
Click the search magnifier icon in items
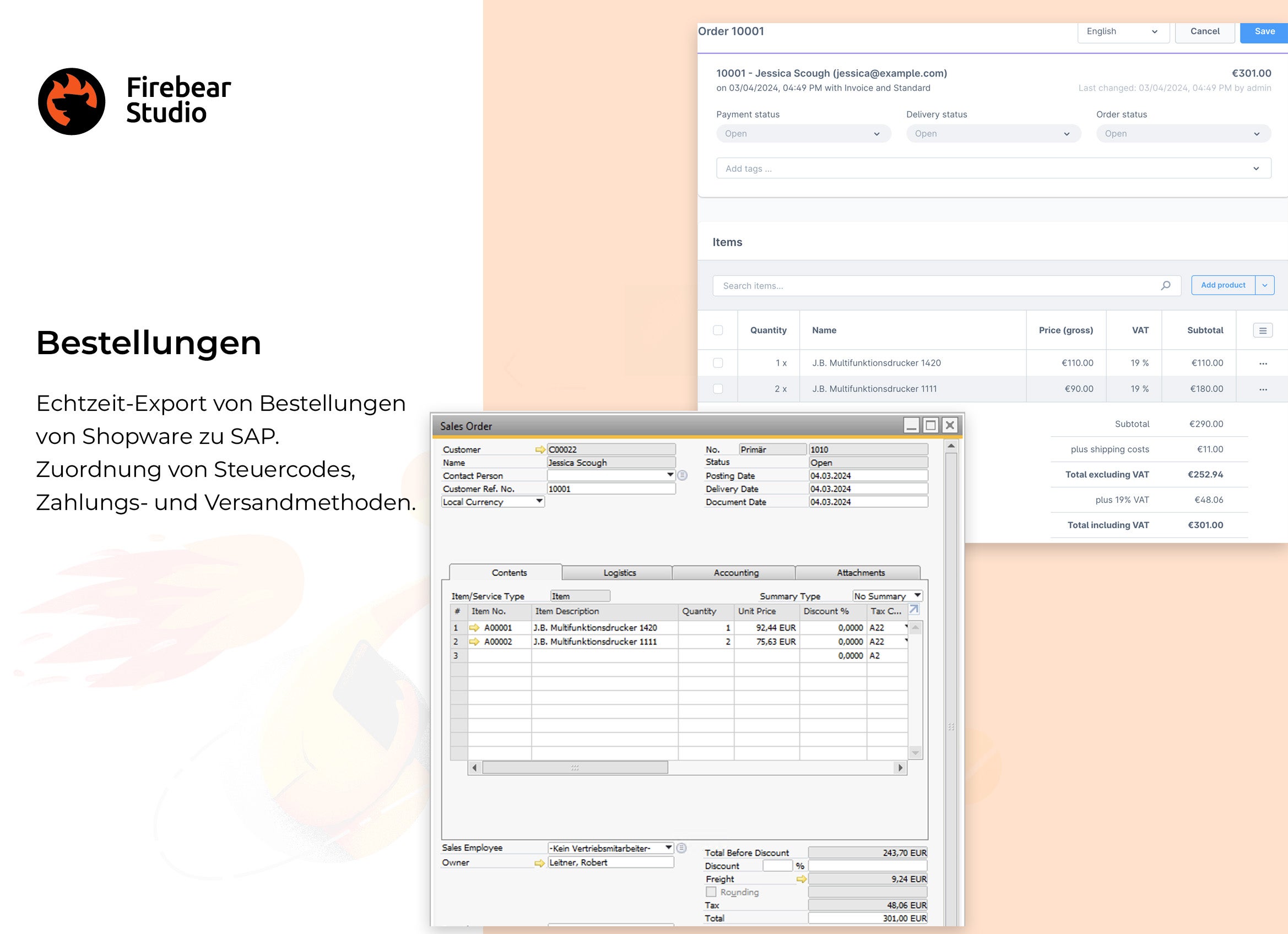[x=1165, y=286]
